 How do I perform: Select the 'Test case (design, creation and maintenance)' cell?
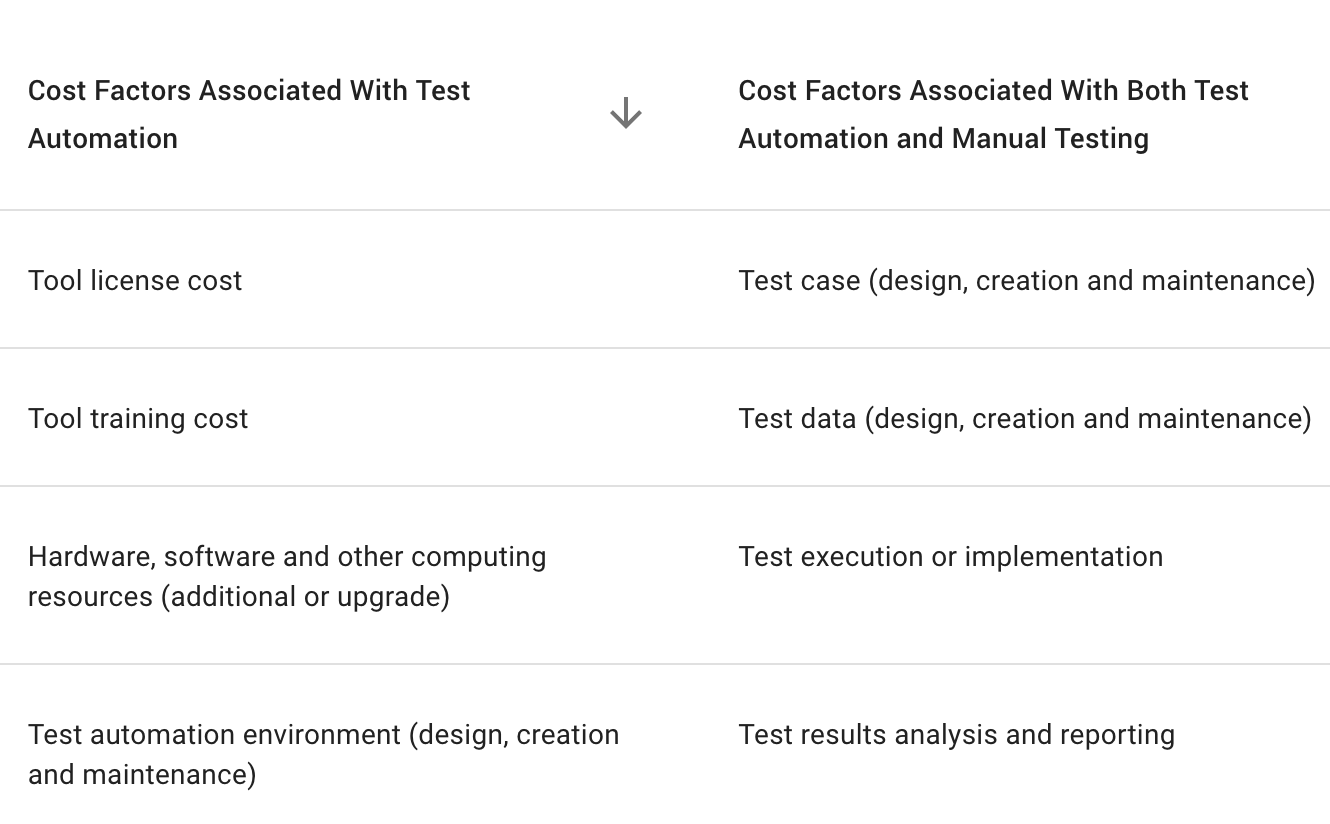point(1027,281)
